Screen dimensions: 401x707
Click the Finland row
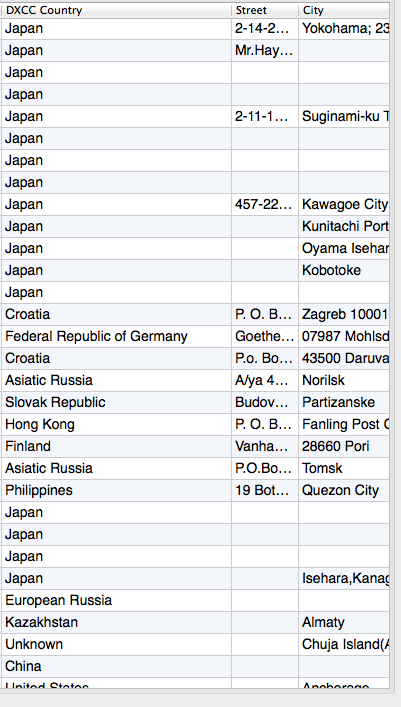195,446
